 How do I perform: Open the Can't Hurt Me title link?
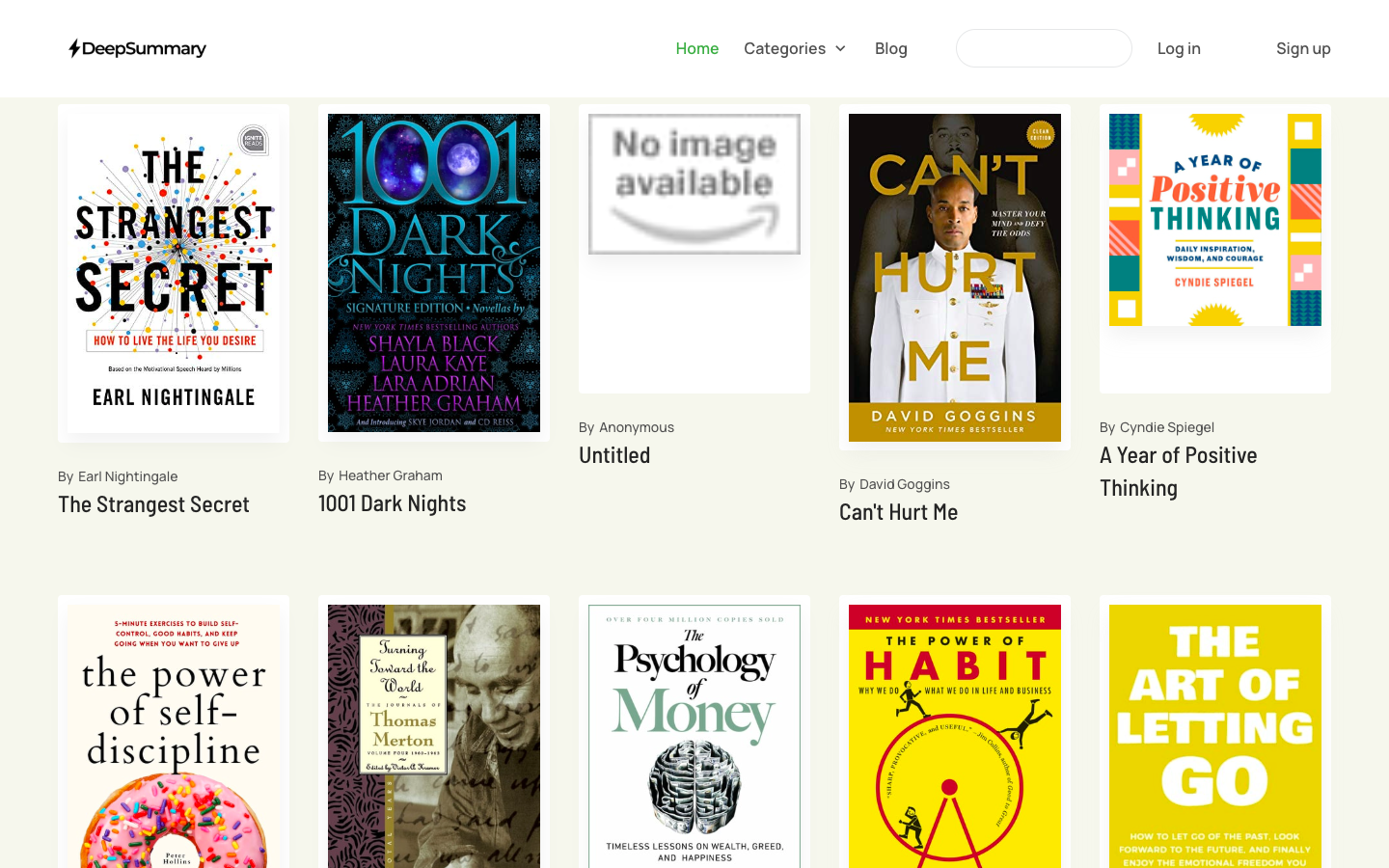[x=898, y=512]
